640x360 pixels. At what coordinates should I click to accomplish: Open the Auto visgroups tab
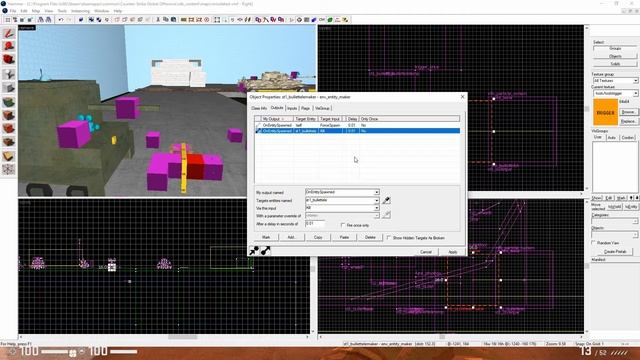coord(612,138)
